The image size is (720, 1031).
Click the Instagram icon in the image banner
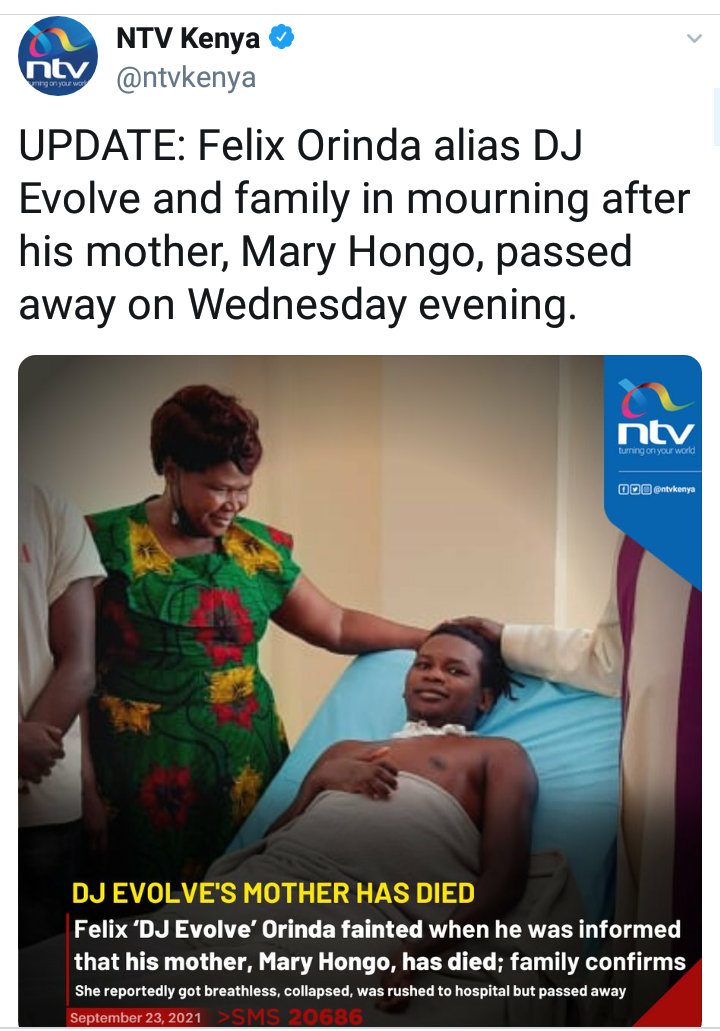pyautogui.click(x=646, y=489)
